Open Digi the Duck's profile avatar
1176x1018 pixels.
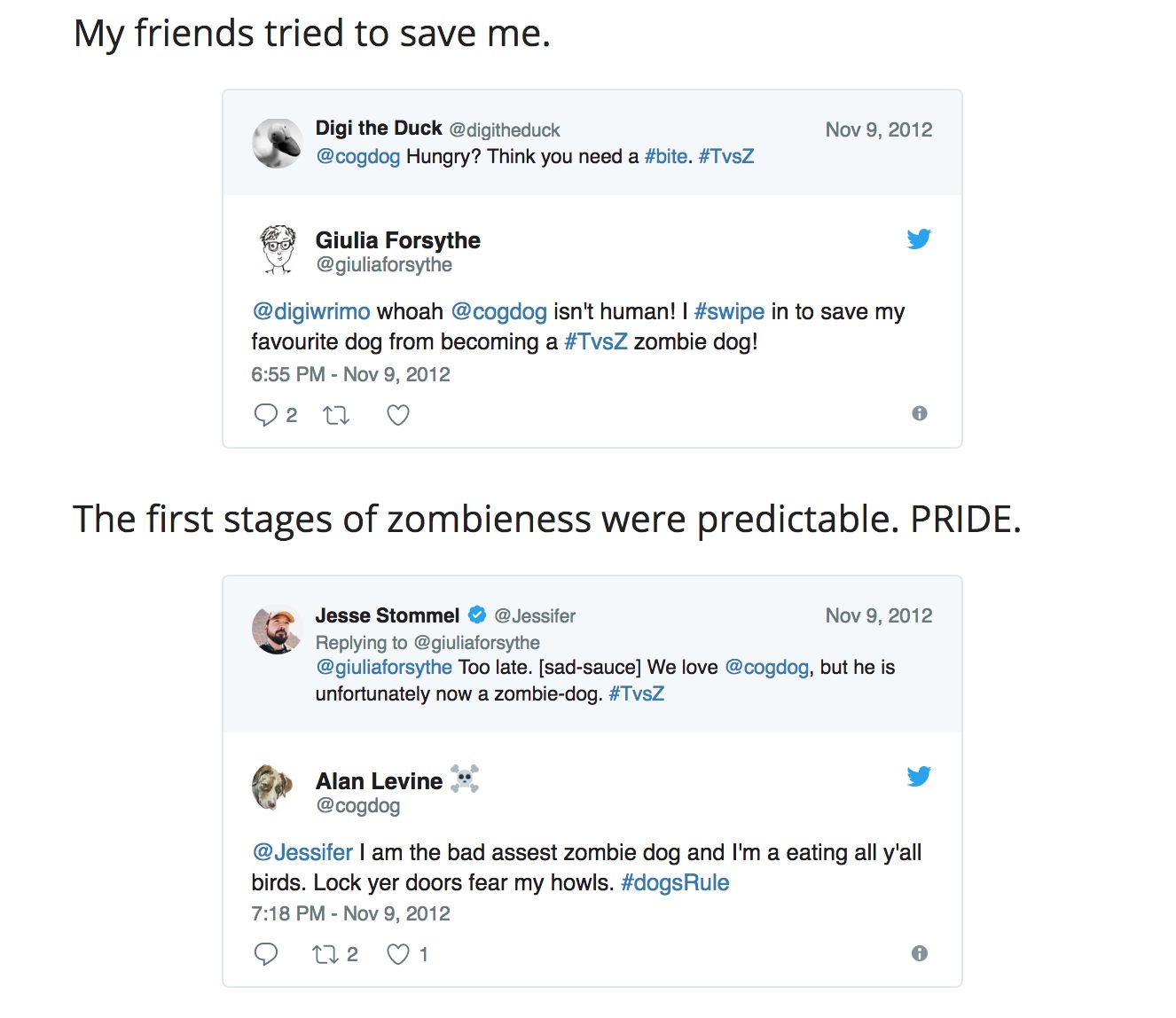(277, 143)
